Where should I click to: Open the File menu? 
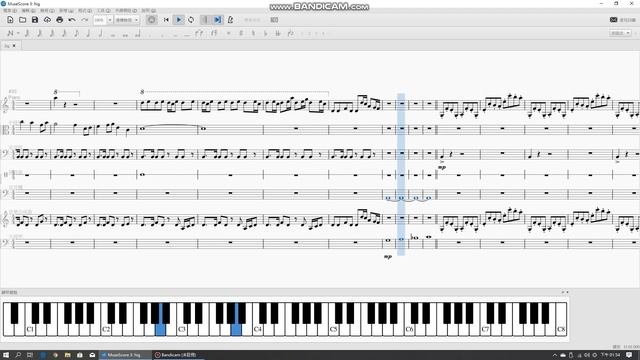10,11
